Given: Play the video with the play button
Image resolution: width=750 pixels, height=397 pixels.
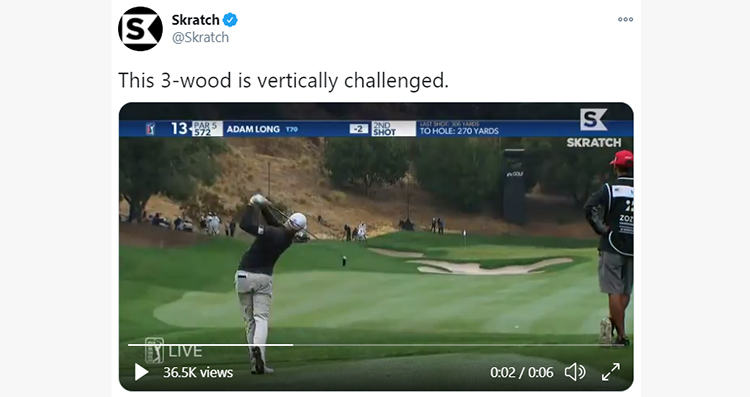Looking at the screenshot, I should [141, 372].
